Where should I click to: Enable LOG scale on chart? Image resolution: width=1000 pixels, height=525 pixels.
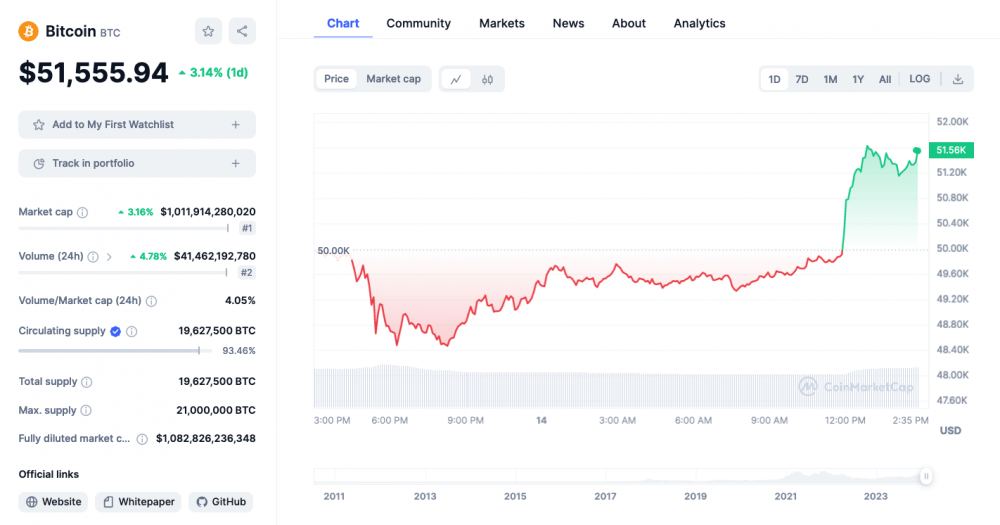pos(919,79)
